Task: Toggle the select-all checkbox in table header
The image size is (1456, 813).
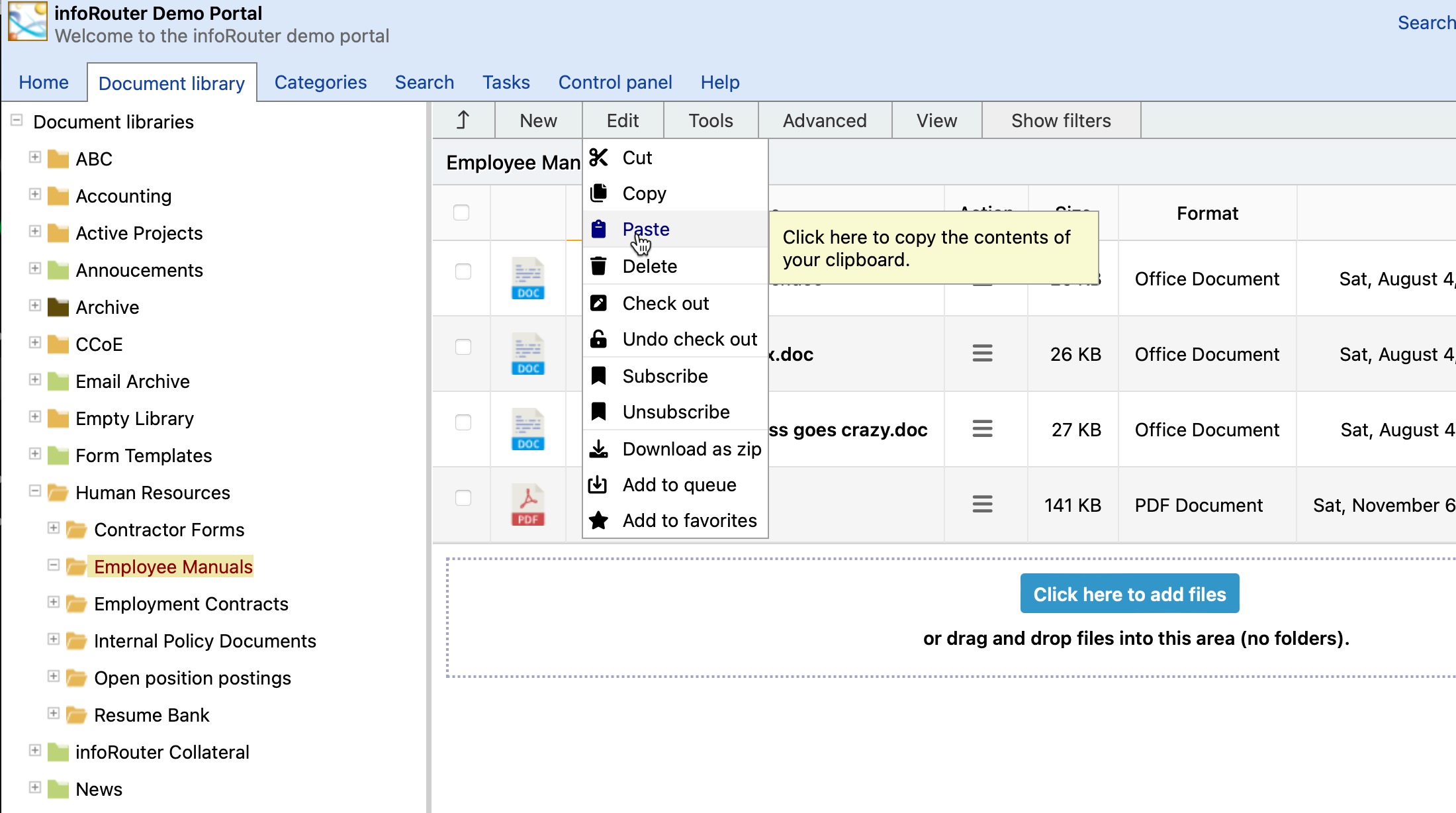Action: 461,213
